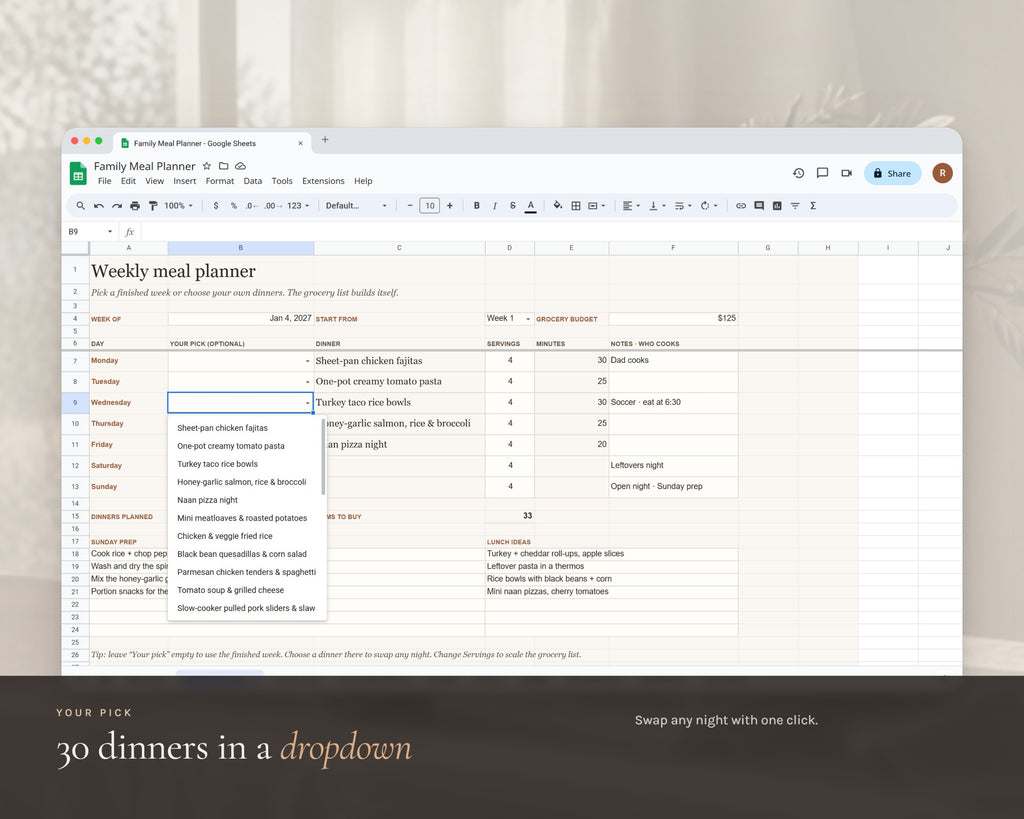
Task: Open vertical align dropdown
Action: [x=657, y=206]
